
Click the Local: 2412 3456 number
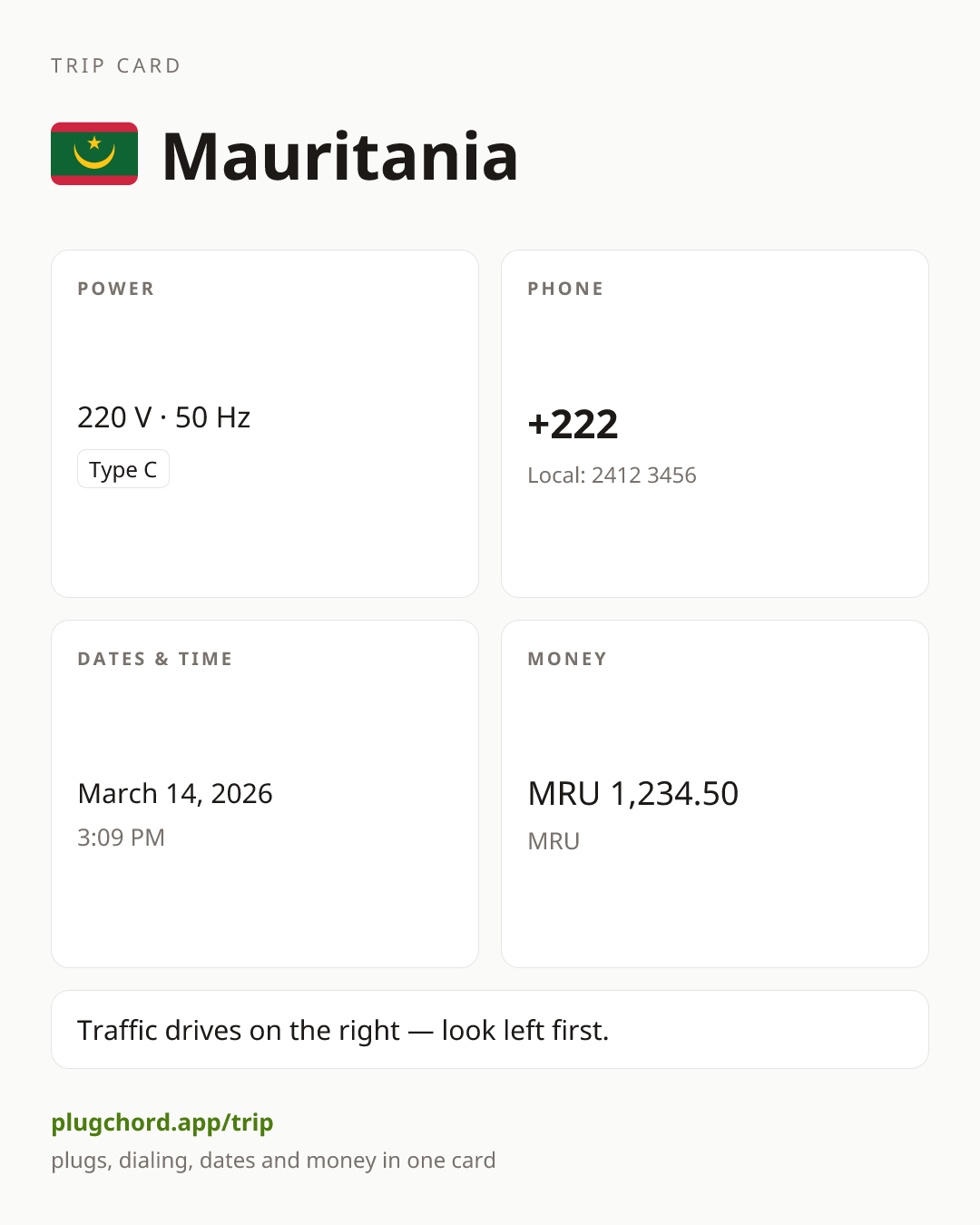(x=612, y=475)
